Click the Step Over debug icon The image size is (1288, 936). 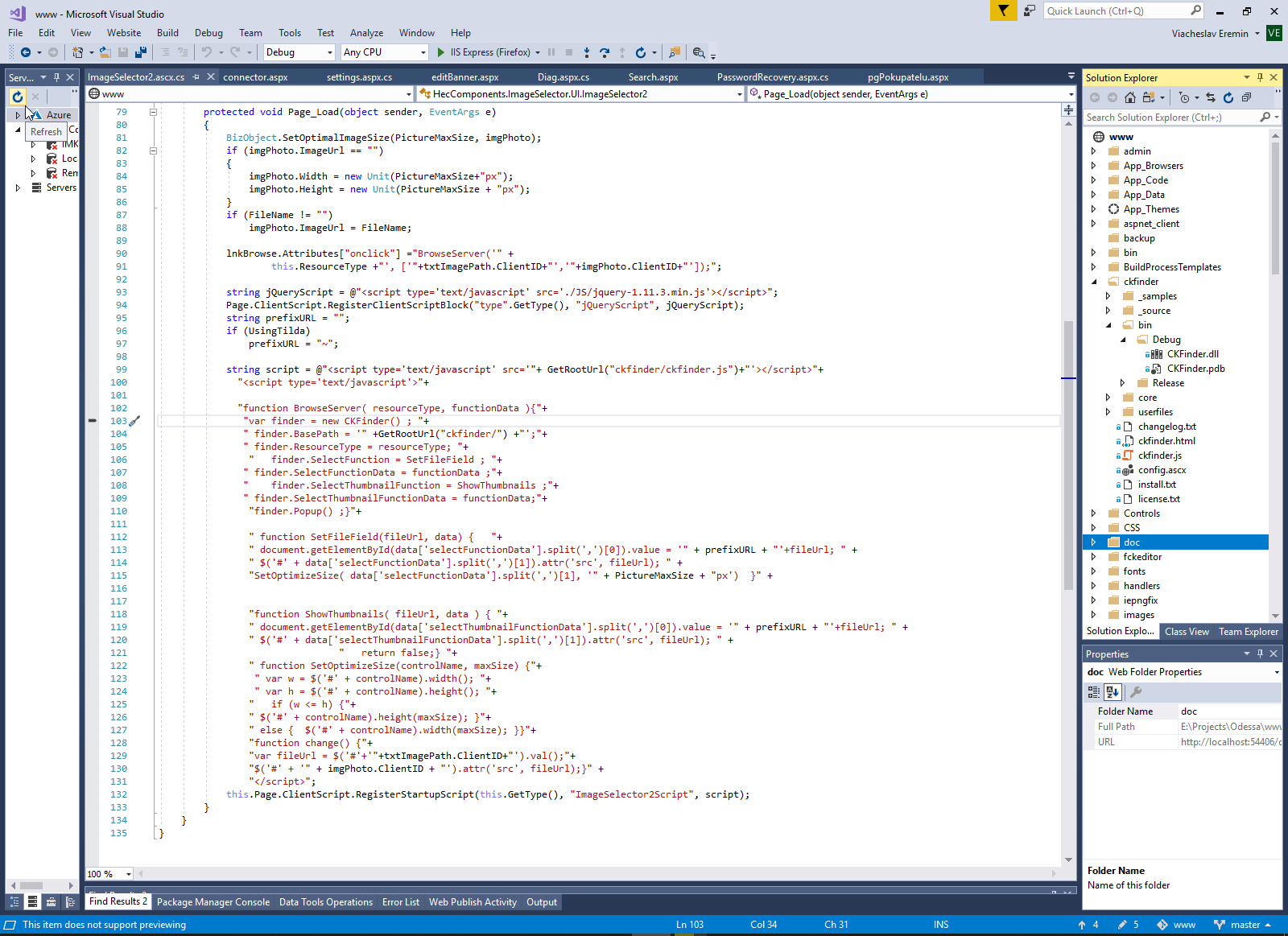[x=605, y=52]
